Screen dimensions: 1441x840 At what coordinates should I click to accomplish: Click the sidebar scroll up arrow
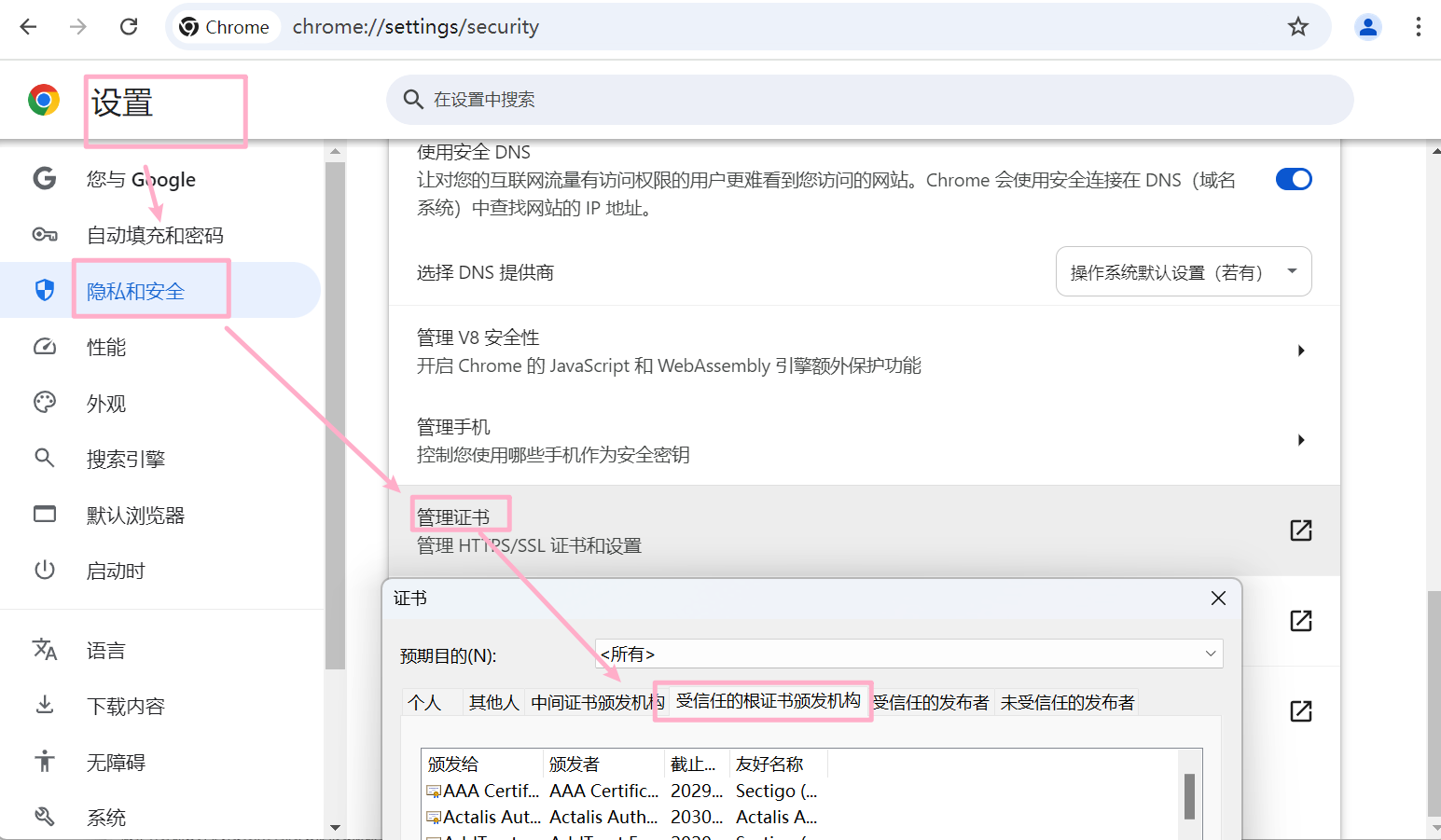(335, 151)
